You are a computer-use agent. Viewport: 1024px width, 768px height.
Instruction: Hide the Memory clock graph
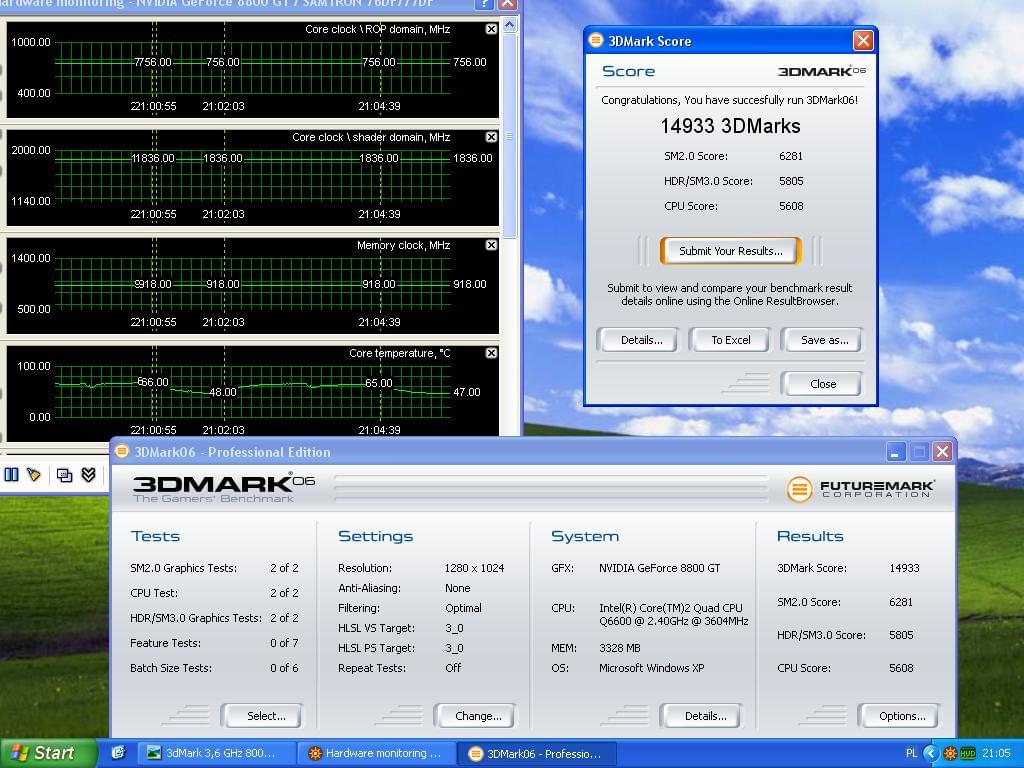(491, 245)
